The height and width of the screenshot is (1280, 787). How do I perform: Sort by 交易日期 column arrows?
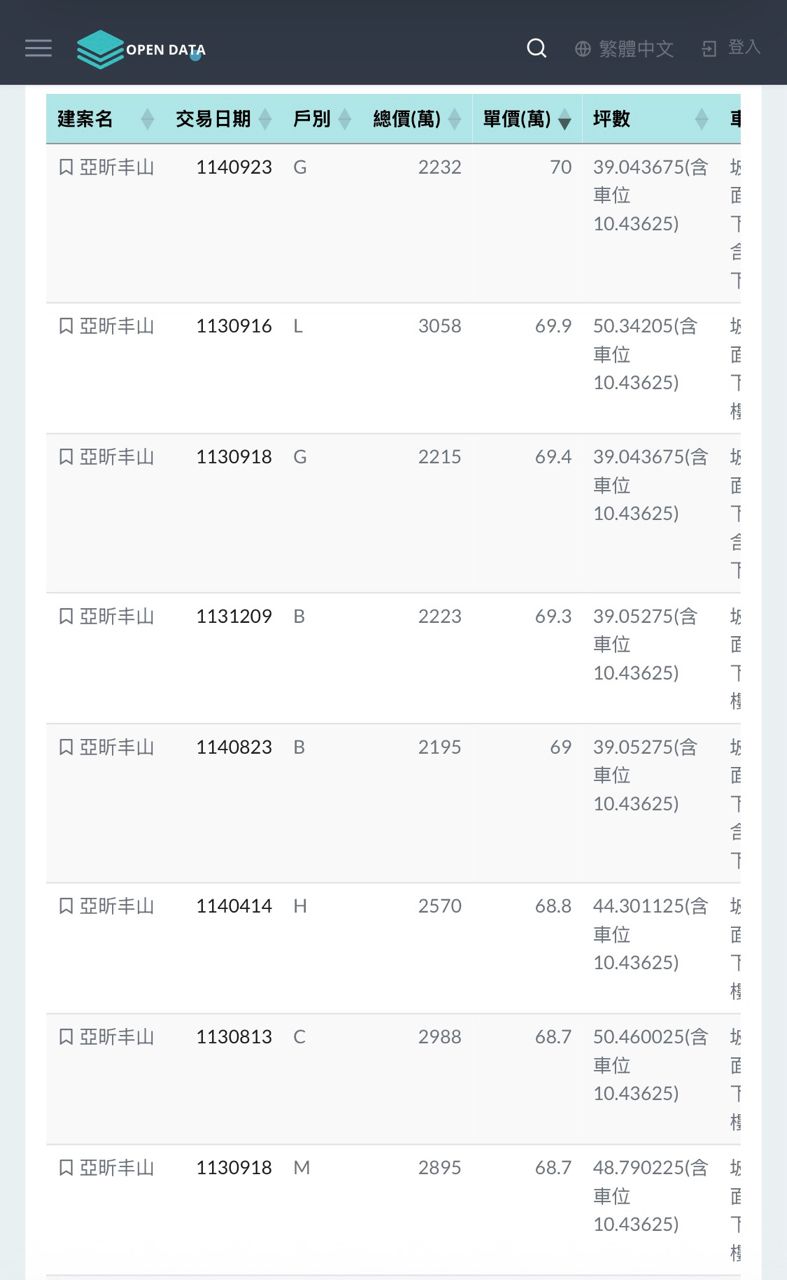click(x=265, y=119)
